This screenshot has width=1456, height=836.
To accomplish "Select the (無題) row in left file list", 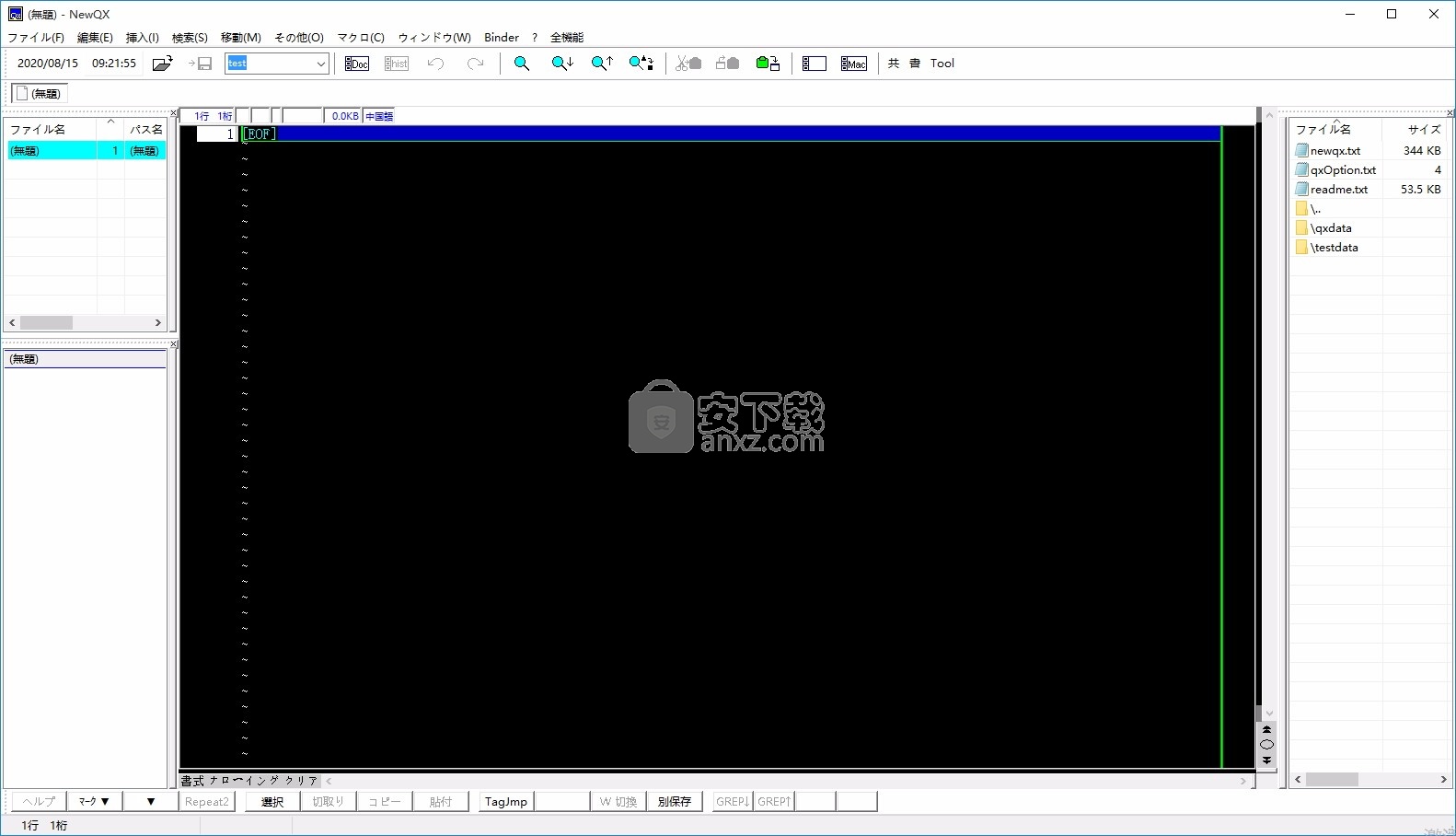I will click(87, 150).
